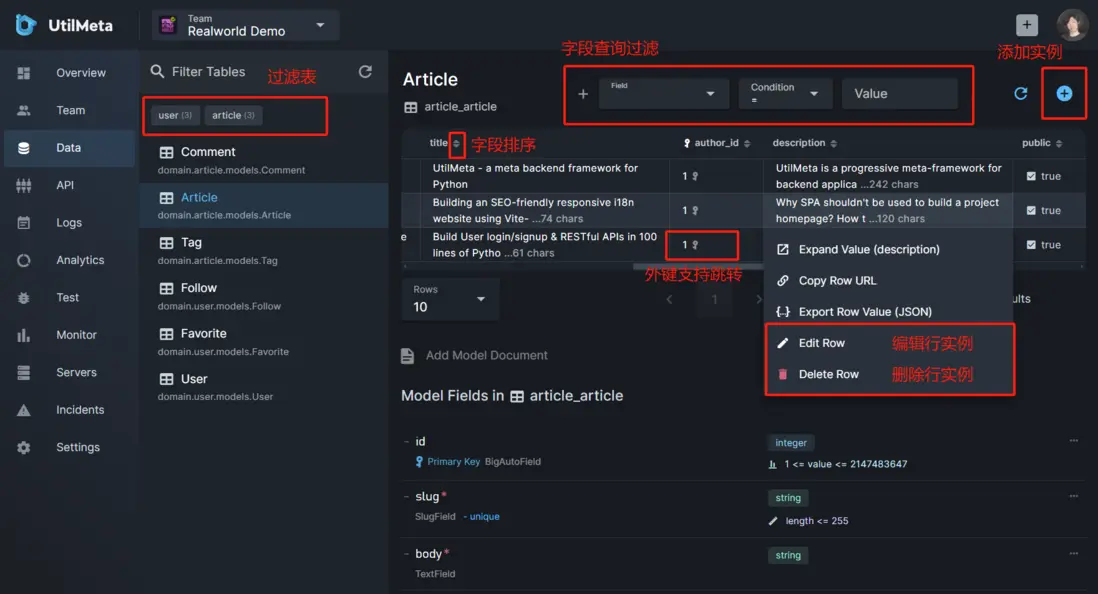Viewport: 1098px width, 594px height.
Task: Select the article (3) filter chip
Action: click(x=233, y=115)
